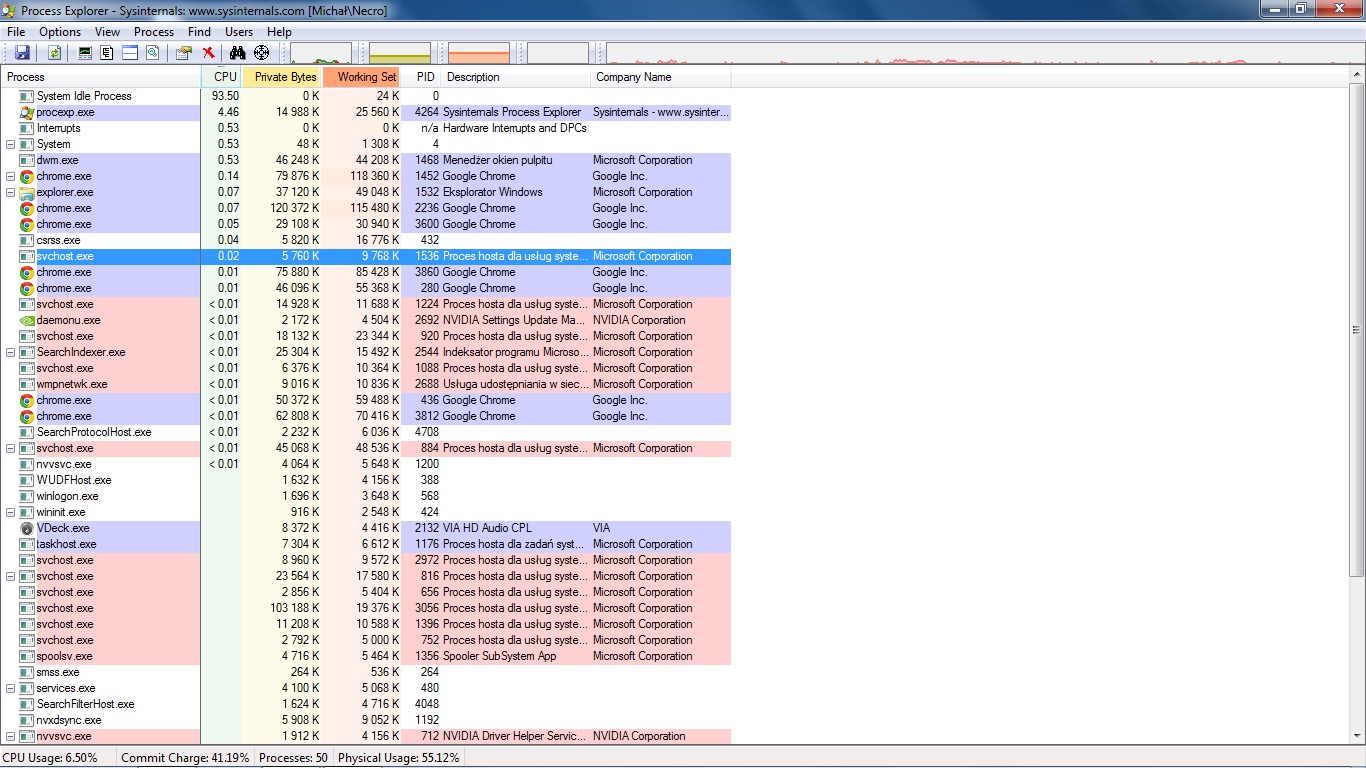This screenshot has height=768, width=1366.
Task: Collapse the explorer.exe tree node
Action: click(x=11, y=192)
